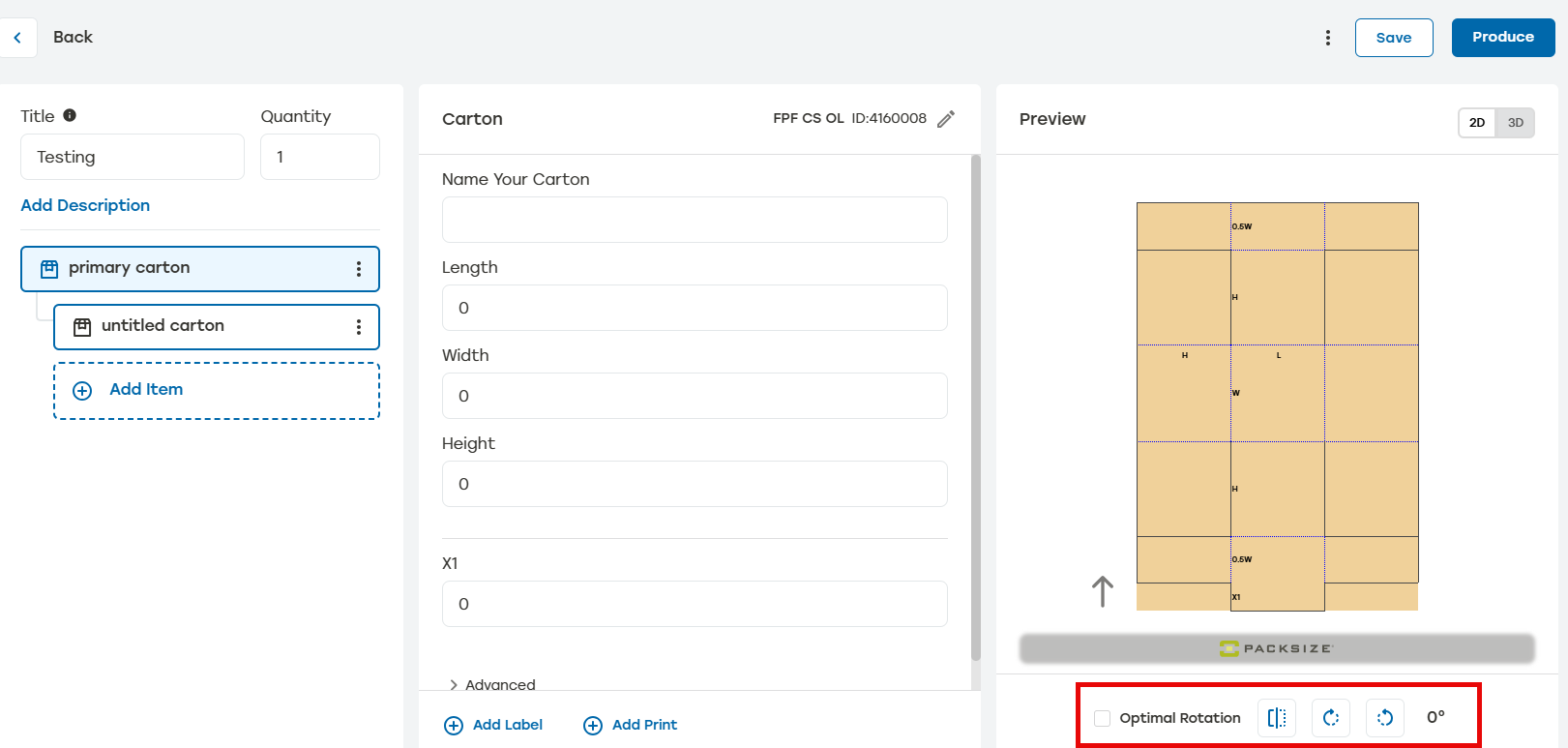The height and width of the screenshot is (748, 1568).
Task: Switch the preview to 2D view
Action: [1477, 123]
